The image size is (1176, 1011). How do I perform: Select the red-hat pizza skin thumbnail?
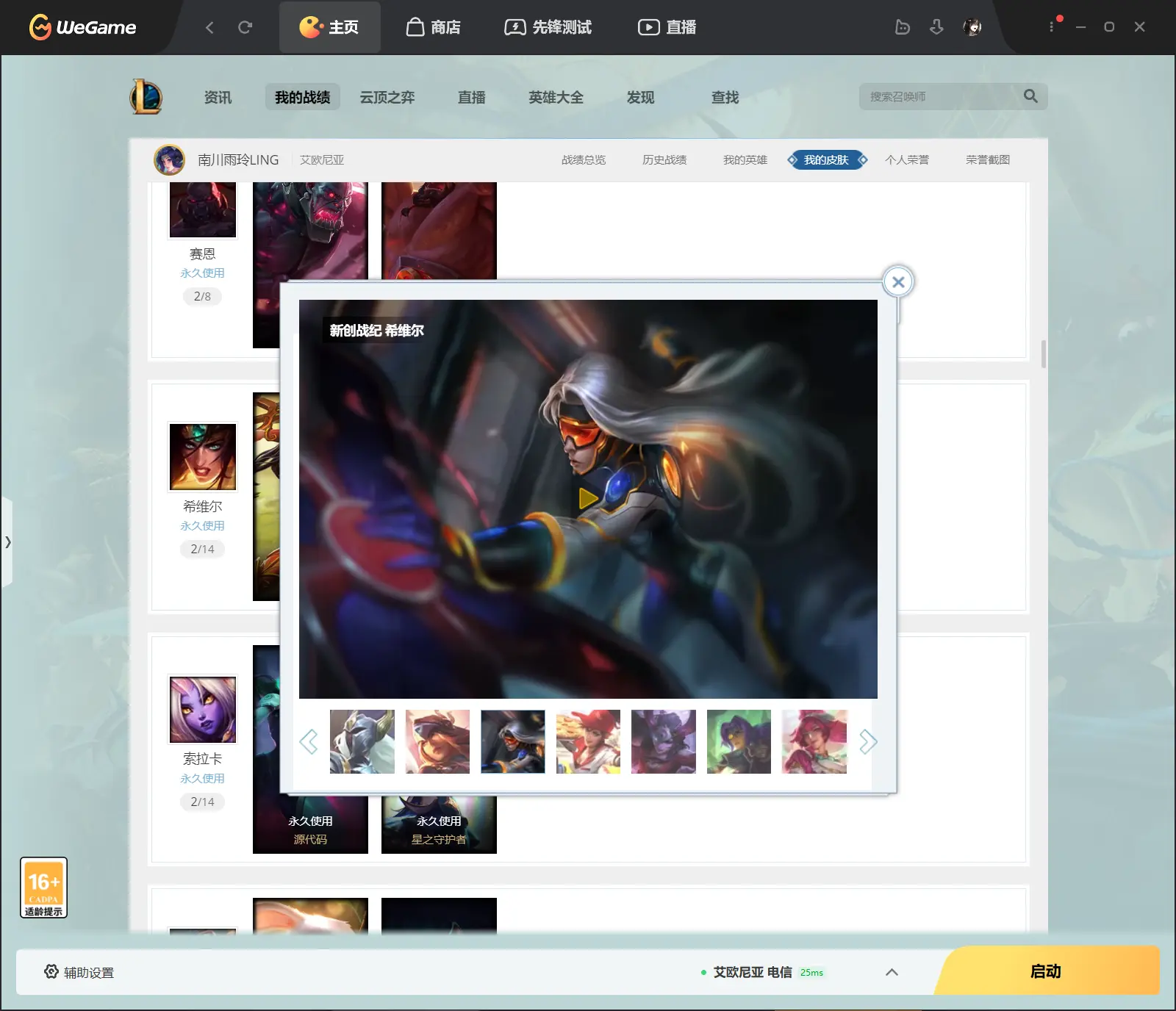tap(588, 741)
